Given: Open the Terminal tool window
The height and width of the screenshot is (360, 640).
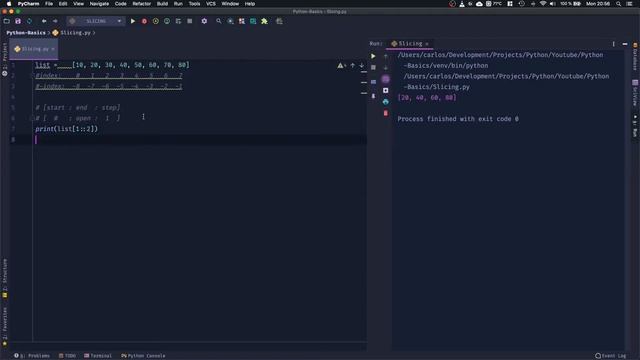Looking at the screenshot, I should (x=98, y=356).
